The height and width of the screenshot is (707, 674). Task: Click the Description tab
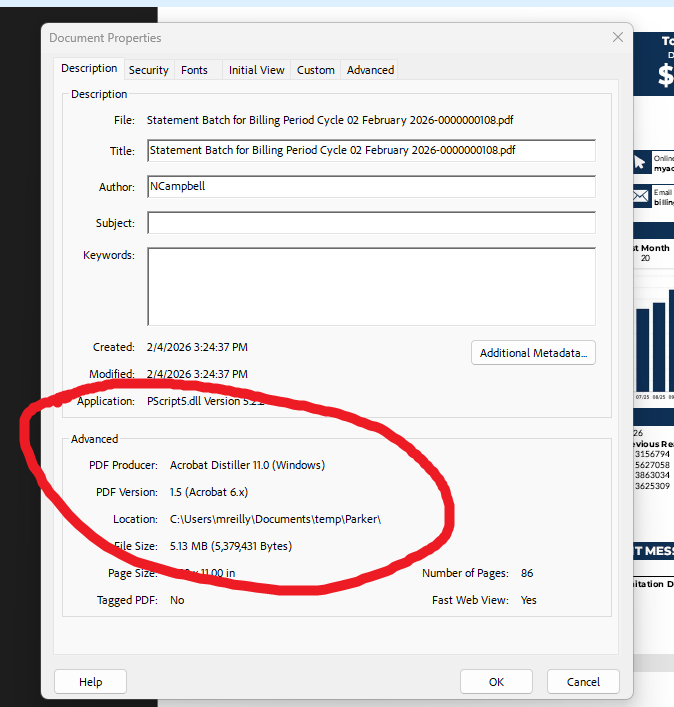click(89, 69)
